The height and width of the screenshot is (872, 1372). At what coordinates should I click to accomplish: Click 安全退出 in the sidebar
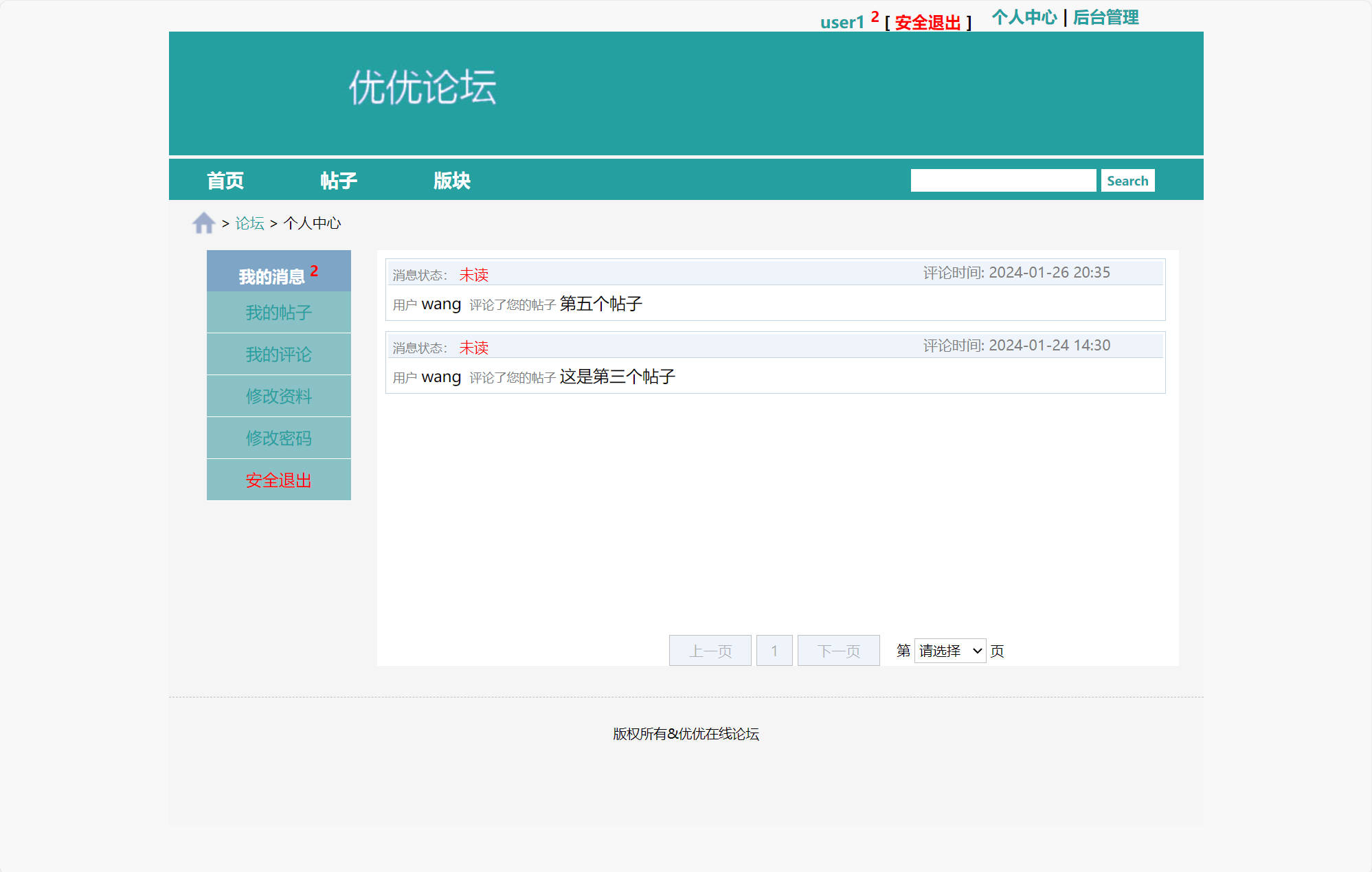click(278, 480)
